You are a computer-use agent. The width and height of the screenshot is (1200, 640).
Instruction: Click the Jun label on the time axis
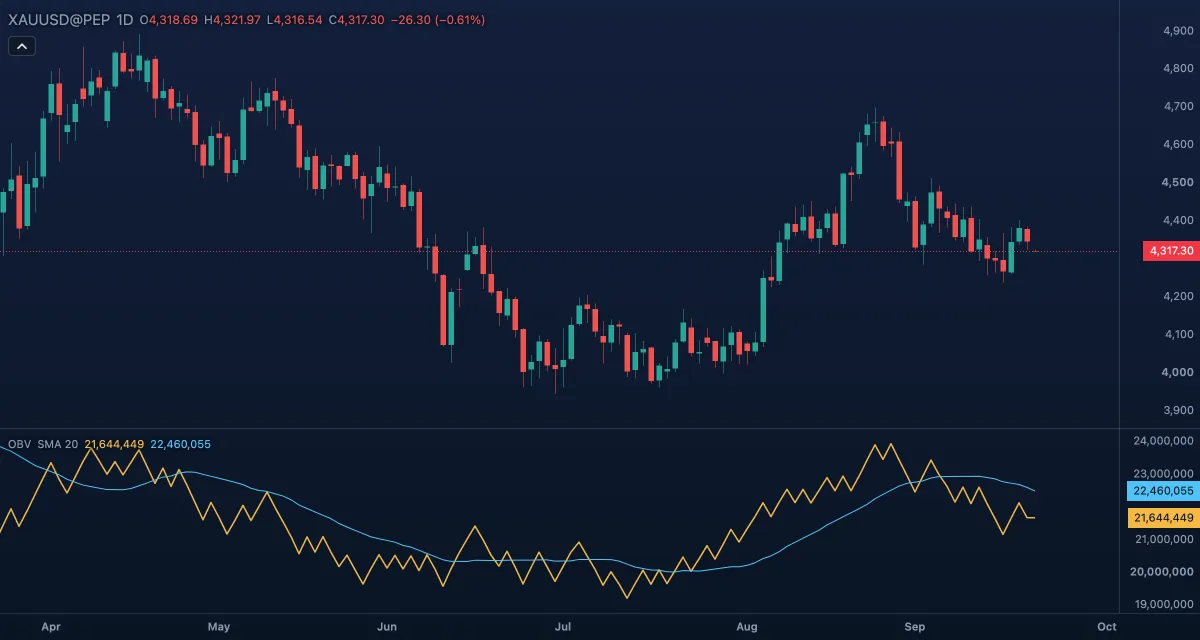tap(388, 627)
